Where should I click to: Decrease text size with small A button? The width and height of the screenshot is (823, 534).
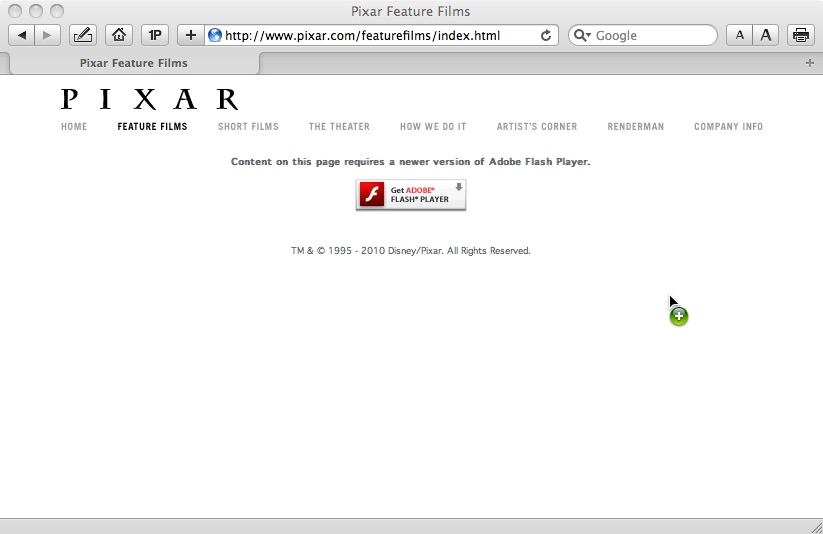coord(740,35)
